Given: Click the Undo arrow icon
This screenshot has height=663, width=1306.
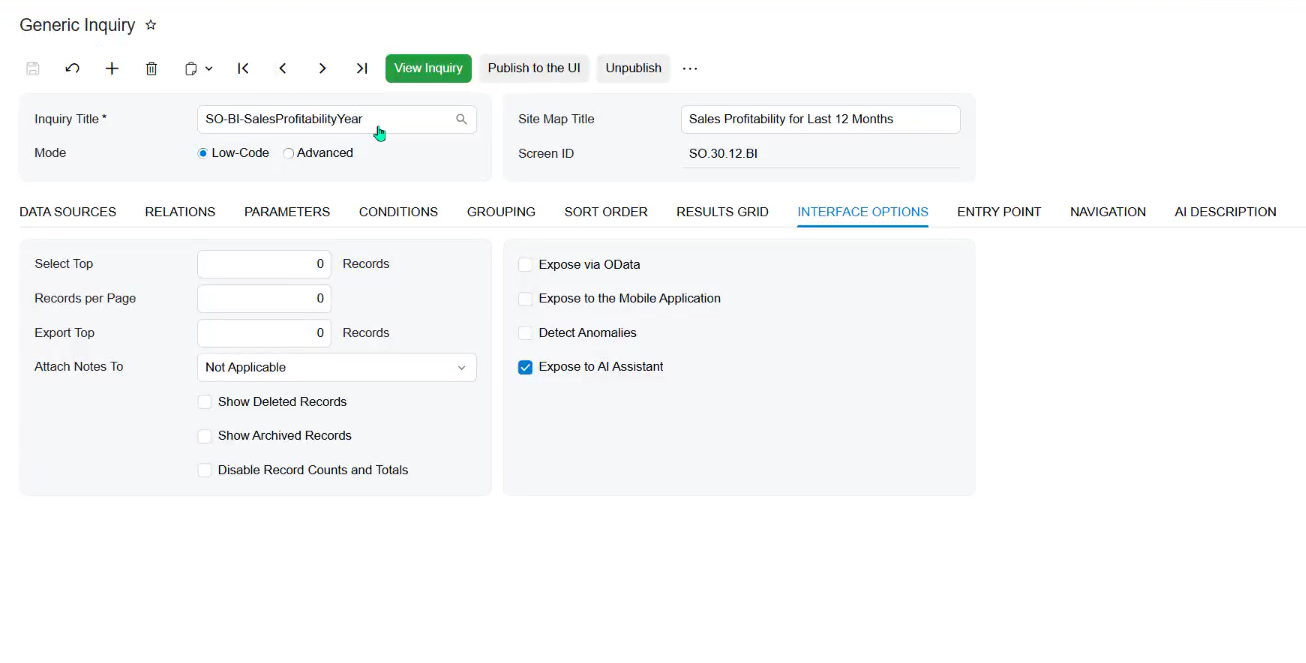Looking at the screenshot, I should (x=72, y=68).
